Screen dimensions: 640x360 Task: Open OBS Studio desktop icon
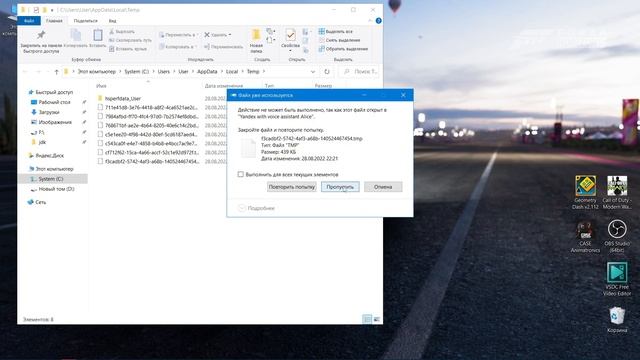click(x=617, y=236)
